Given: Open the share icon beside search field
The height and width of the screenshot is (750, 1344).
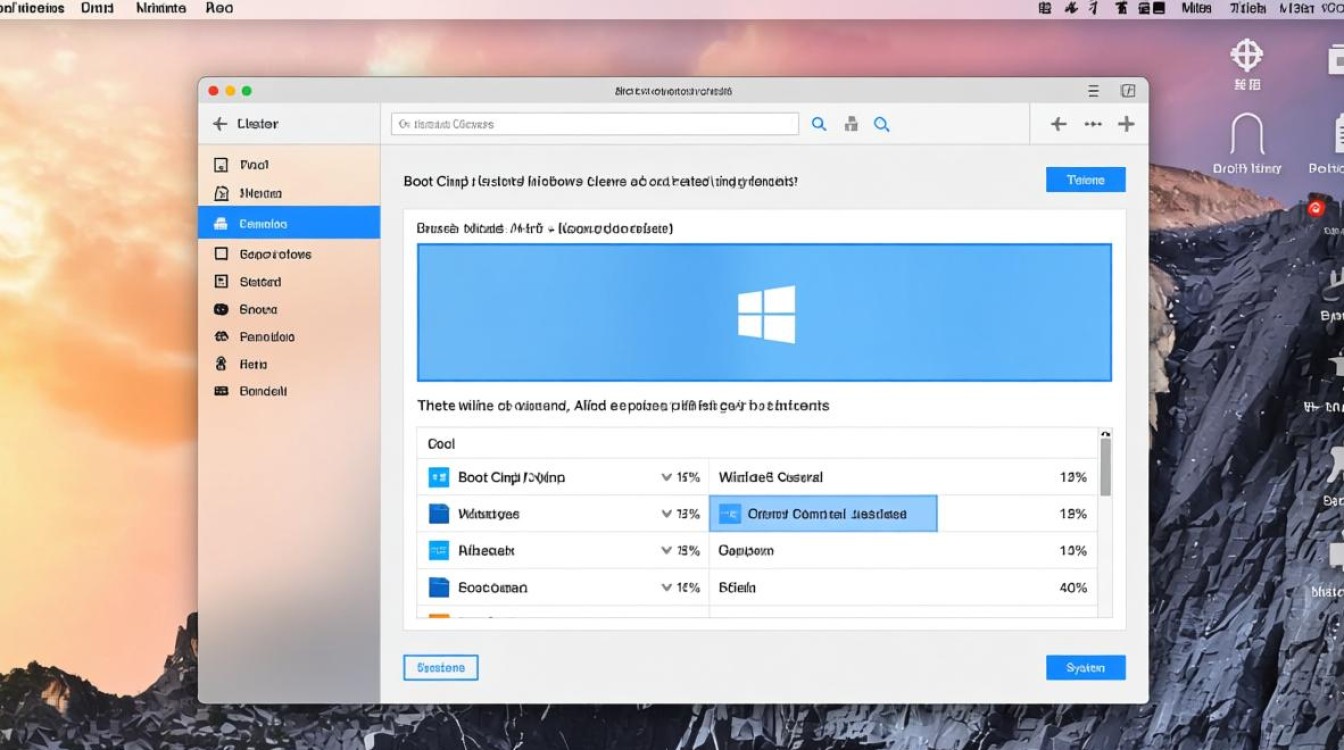Looking at the screenshot, I should (850, 123).
